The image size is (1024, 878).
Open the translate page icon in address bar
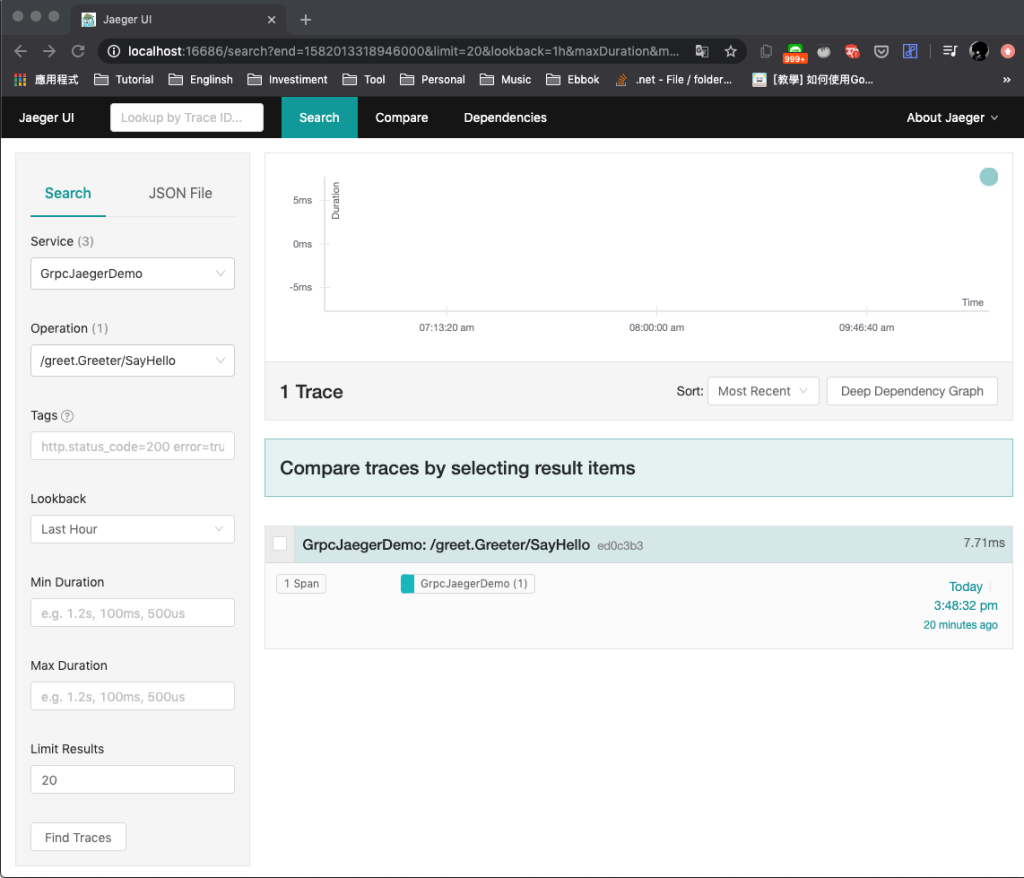[x=702, y=51]
